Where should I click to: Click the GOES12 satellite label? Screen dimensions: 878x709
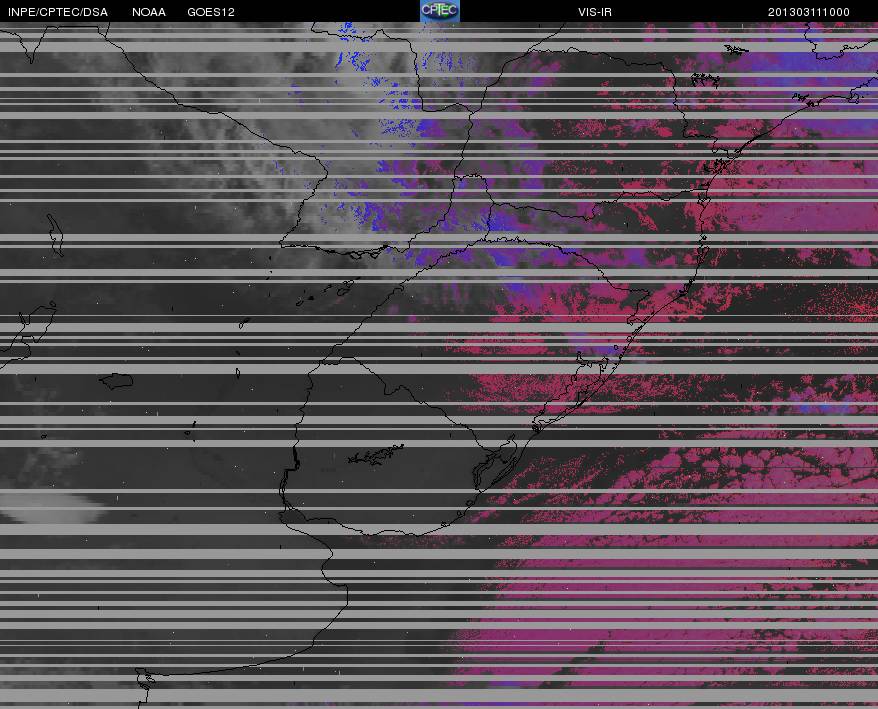click(x=211, y=12)
